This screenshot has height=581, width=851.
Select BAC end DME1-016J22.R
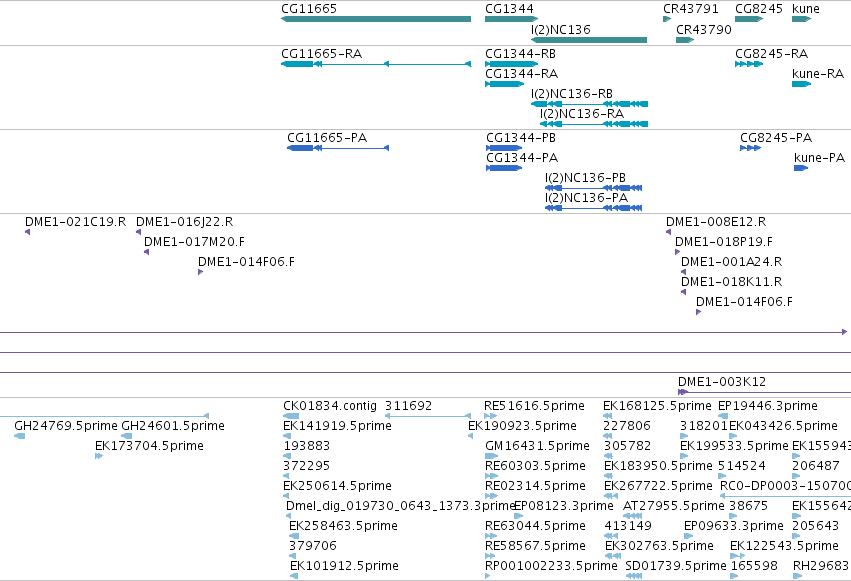184,222
